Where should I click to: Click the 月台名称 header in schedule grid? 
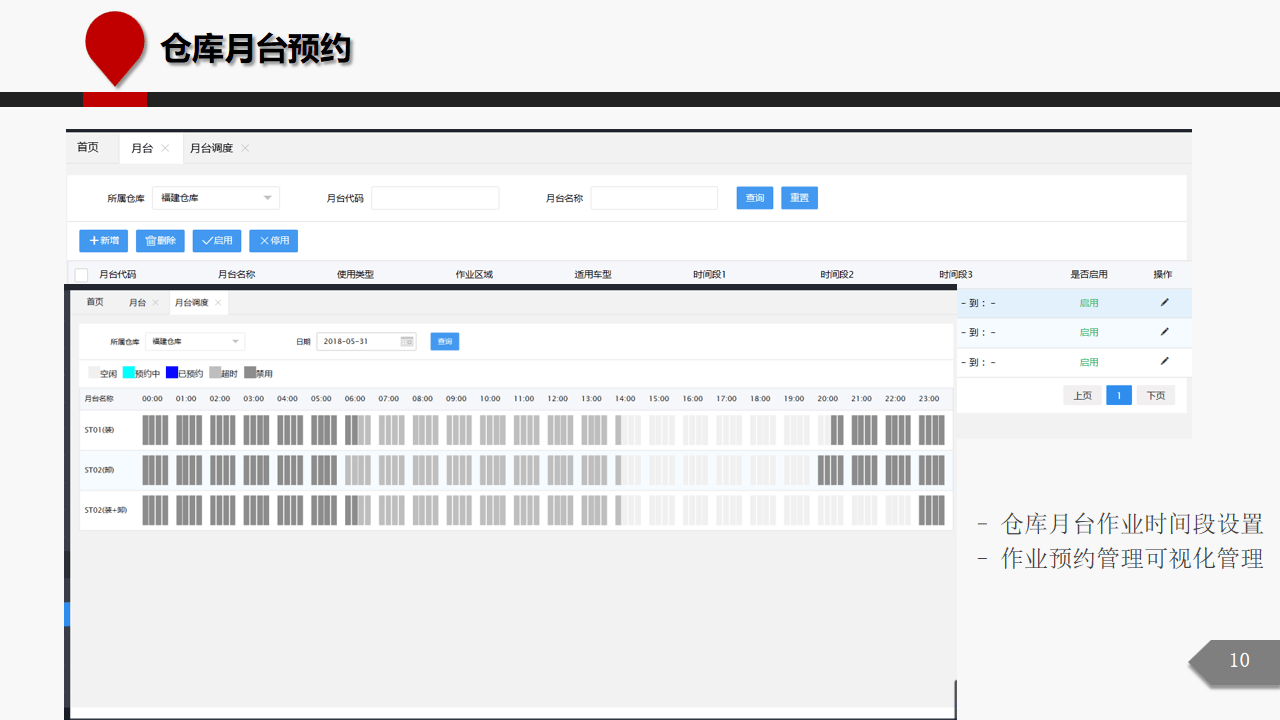[99, 398]
